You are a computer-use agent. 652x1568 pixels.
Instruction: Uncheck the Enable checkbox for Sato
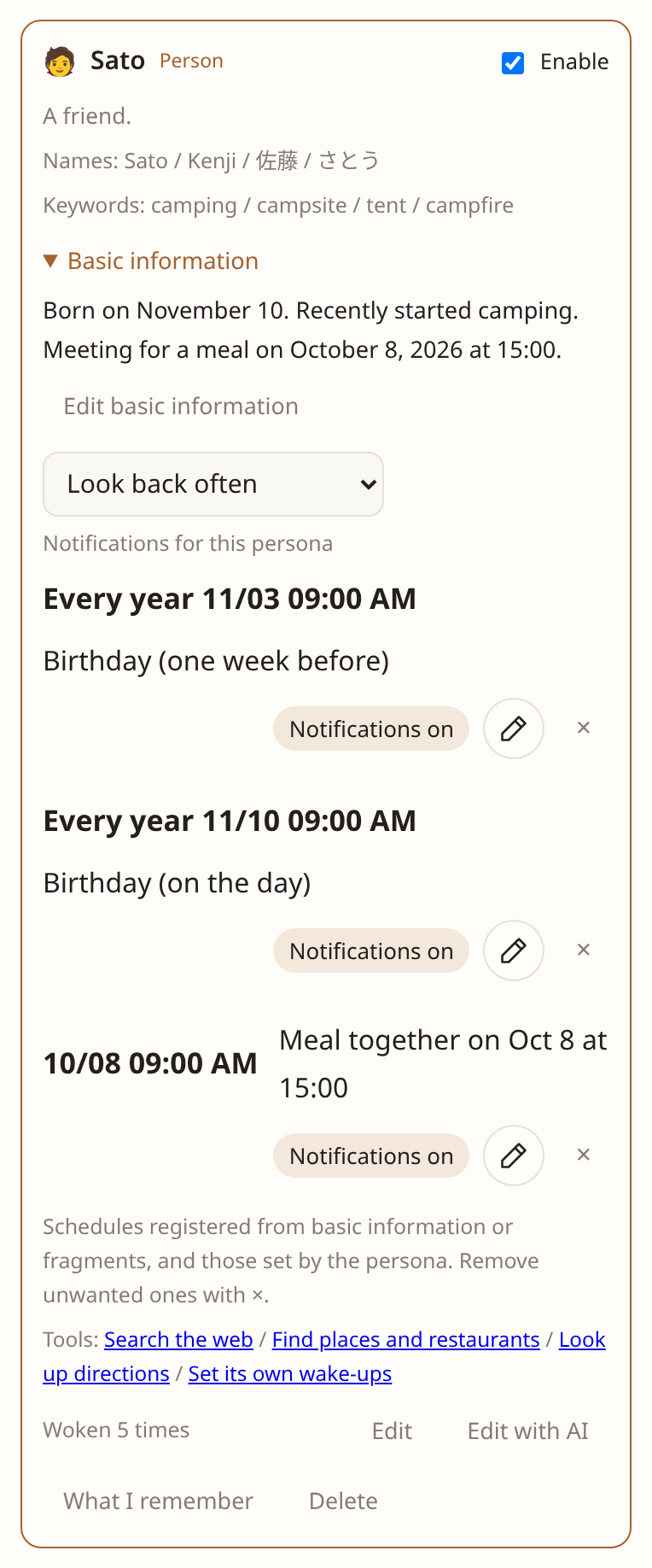(x=513, y=62)
